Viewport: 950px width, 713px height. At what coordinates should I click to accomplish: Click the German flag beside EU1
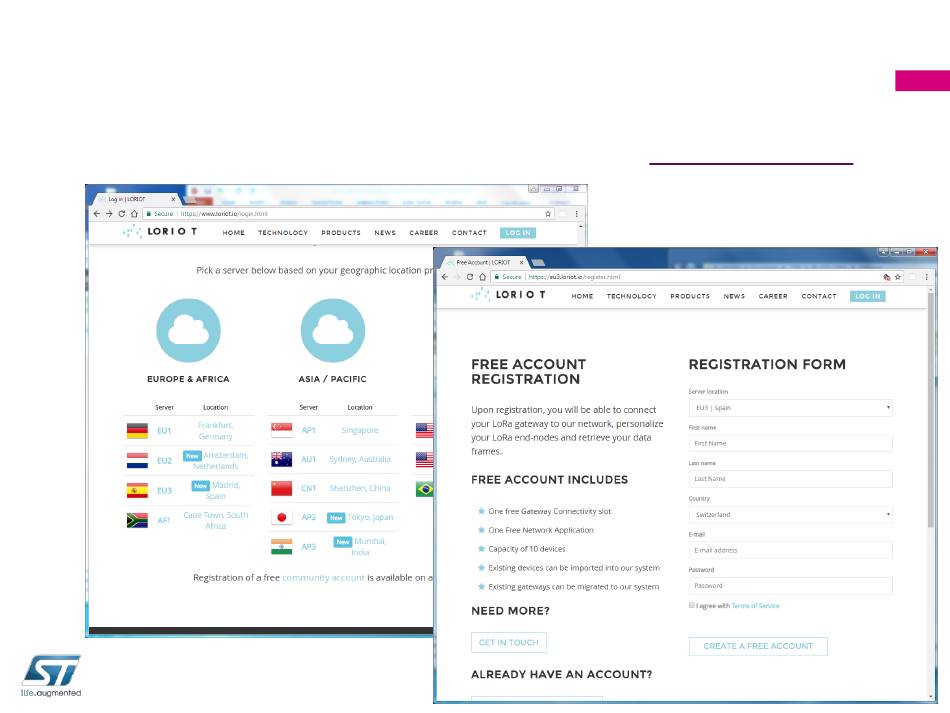138,431
